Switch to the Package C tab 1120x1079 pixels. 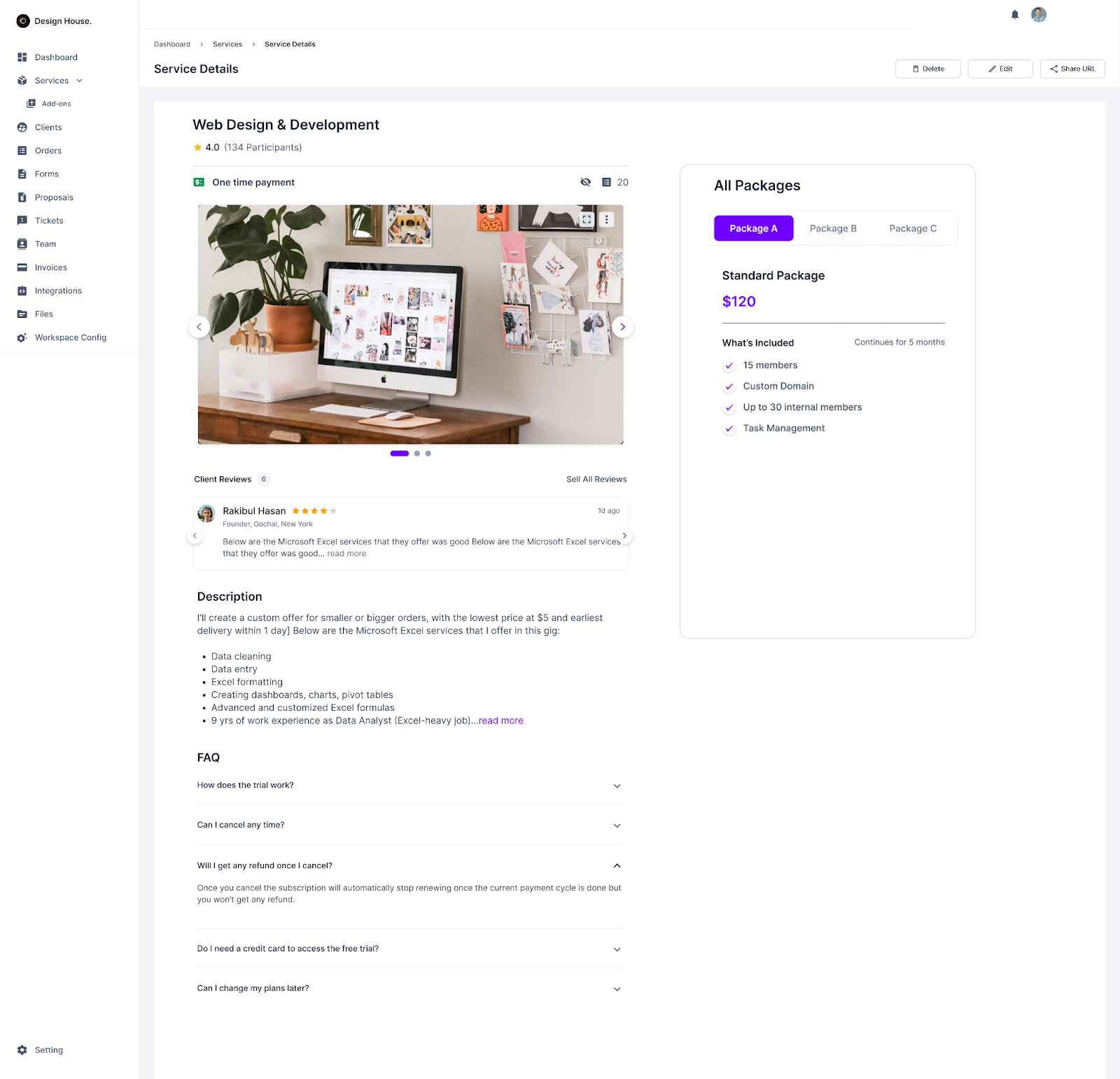(x=912, y=228)
